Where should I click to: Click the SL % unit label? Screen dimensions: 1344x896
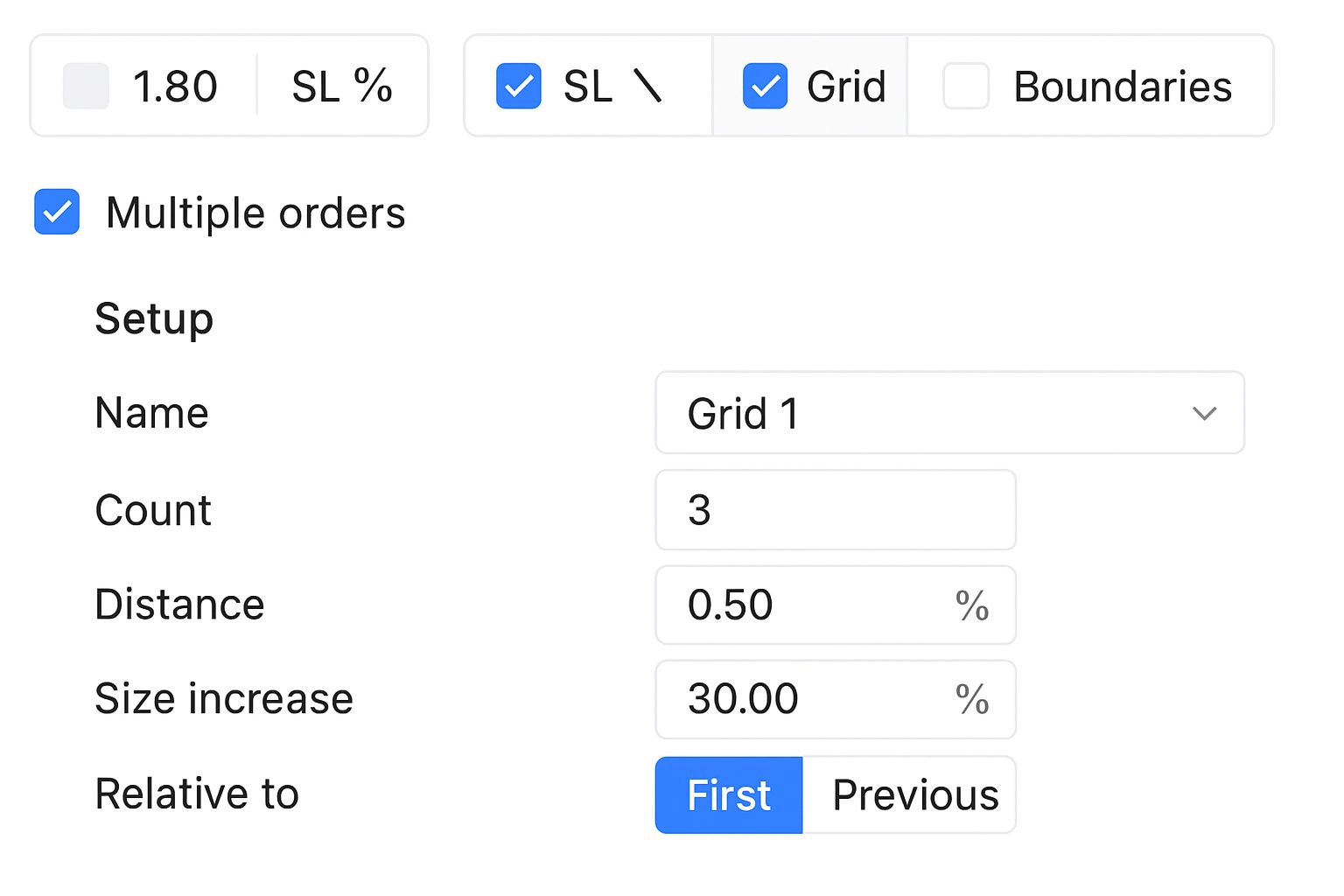(342, 87)
